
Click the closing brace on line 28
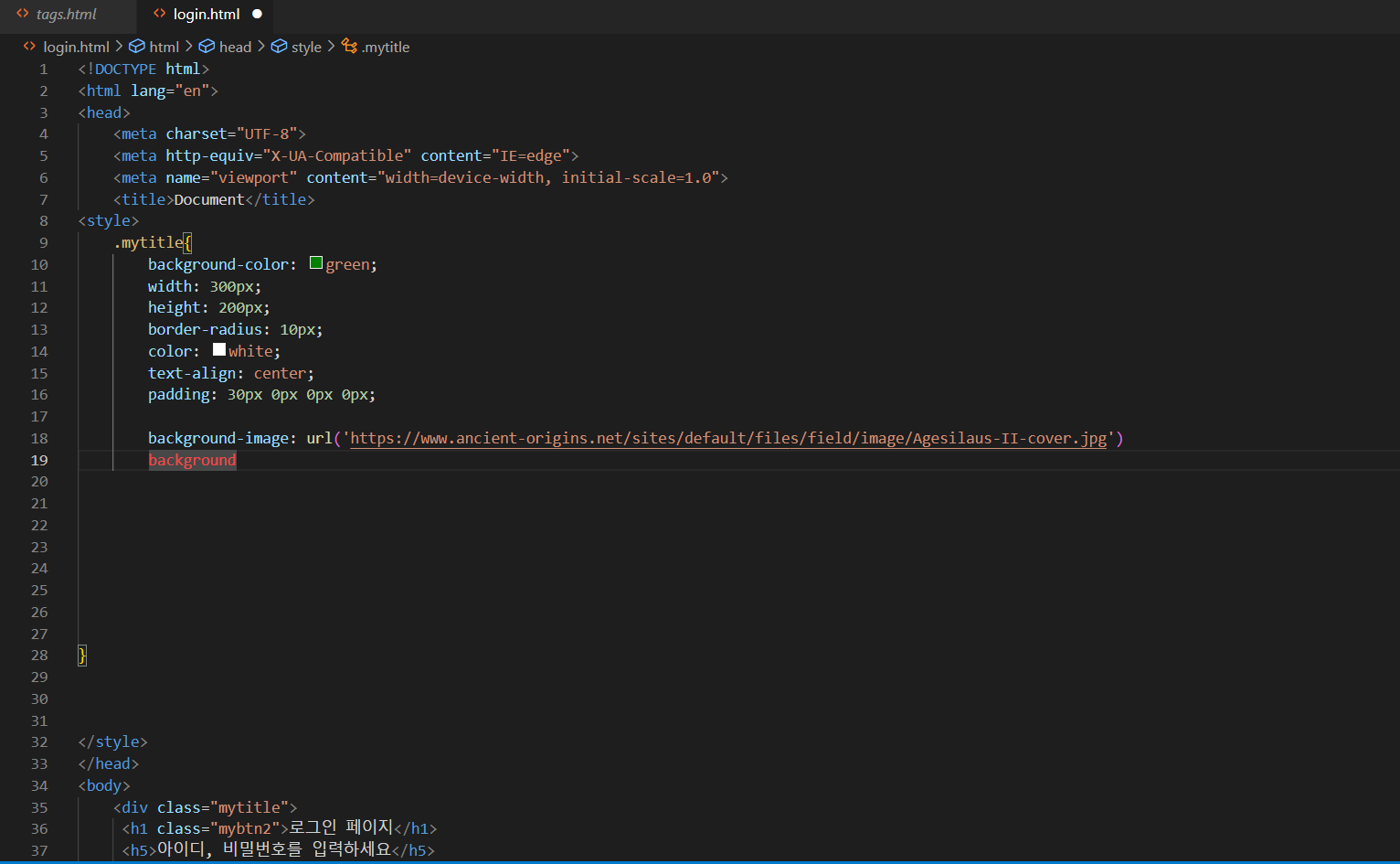click(82, 656)
